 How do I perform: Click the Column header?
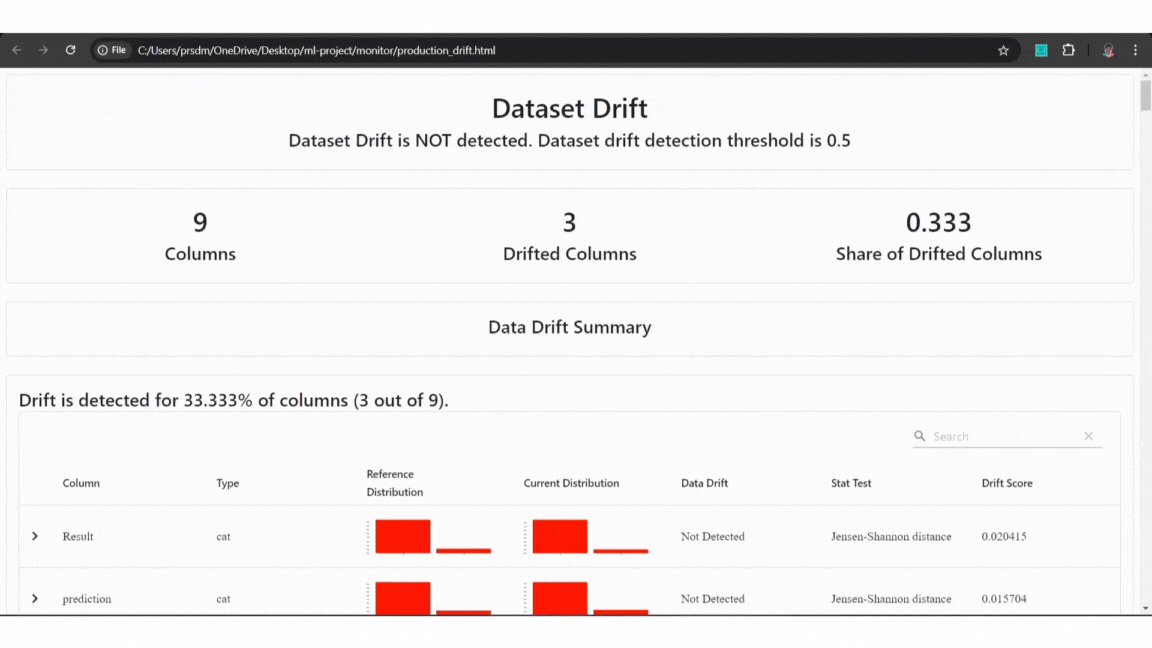coord(81,483)
